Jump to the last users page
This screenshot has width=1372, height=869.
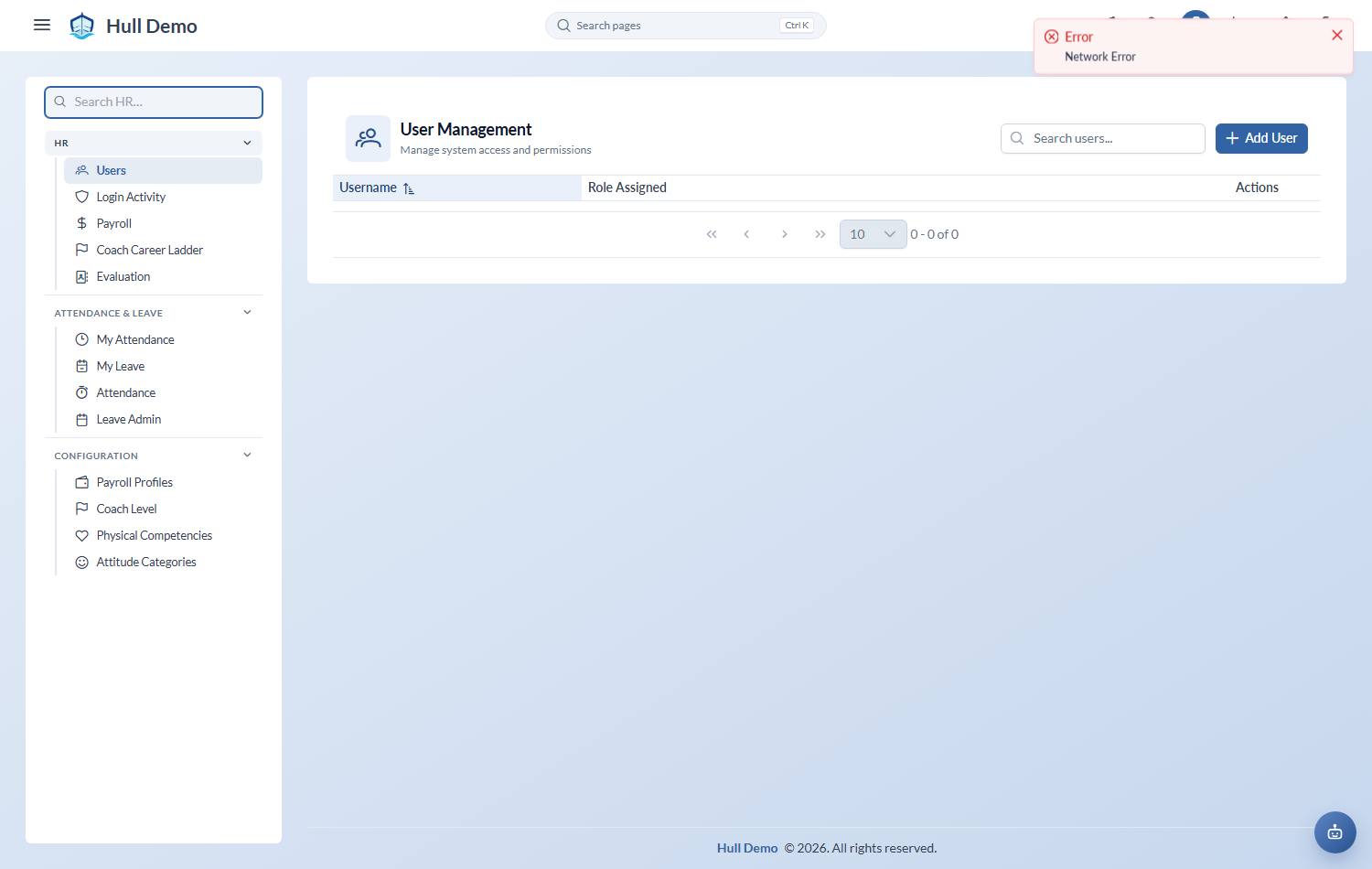point(820,234)
